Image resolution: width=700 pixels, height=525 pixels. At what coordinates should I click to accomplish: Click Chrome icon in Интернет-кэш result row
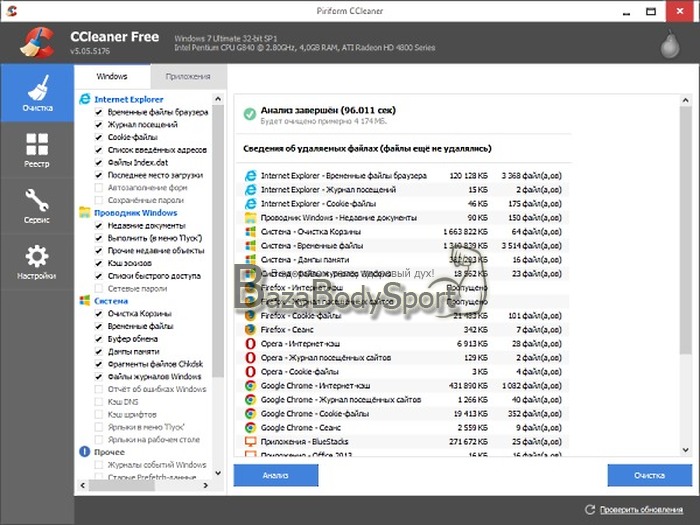pyautogui.click(x=250, y=386)
